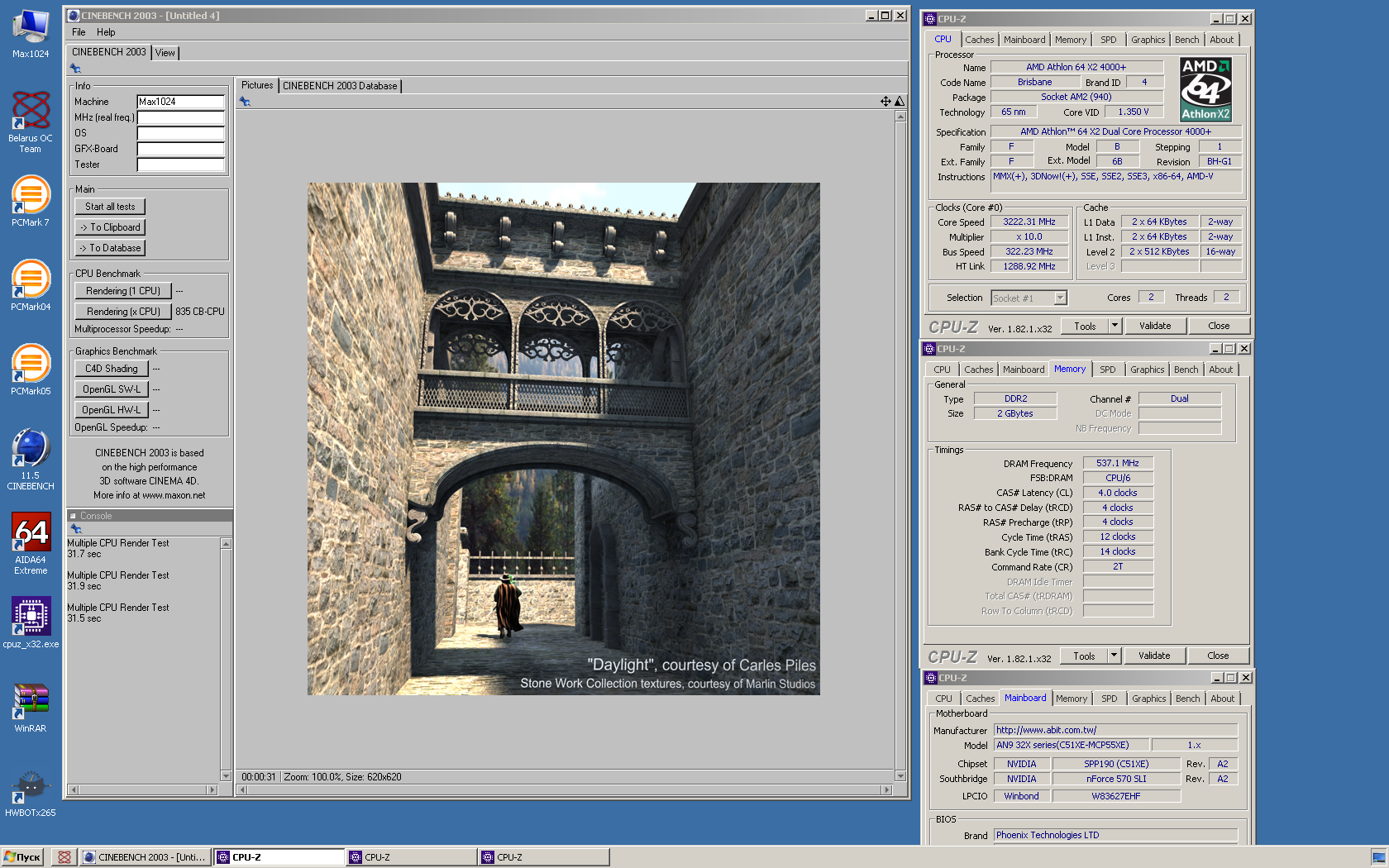Open the Bench tab in Memory CPU-Z window

click(1186, 370)
